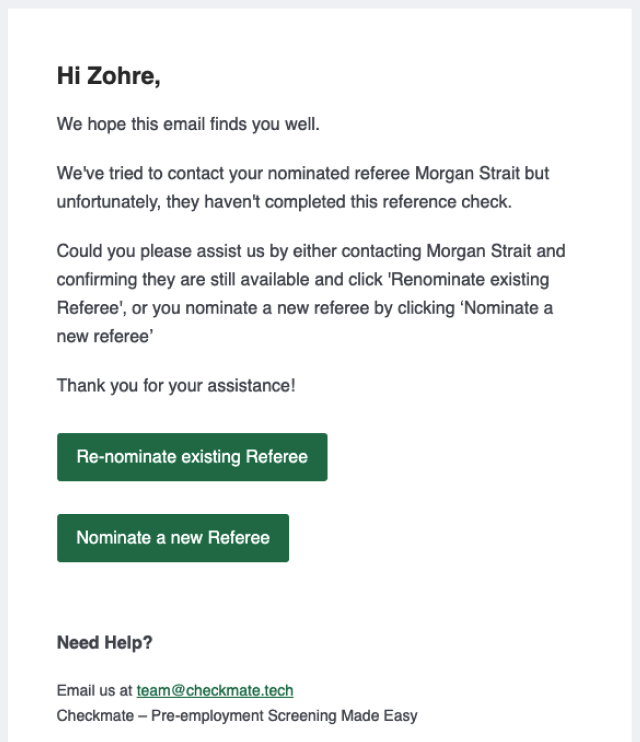Click the words 'Could you please assist'
The image size is (640, 742).
(x=160, y=251)
